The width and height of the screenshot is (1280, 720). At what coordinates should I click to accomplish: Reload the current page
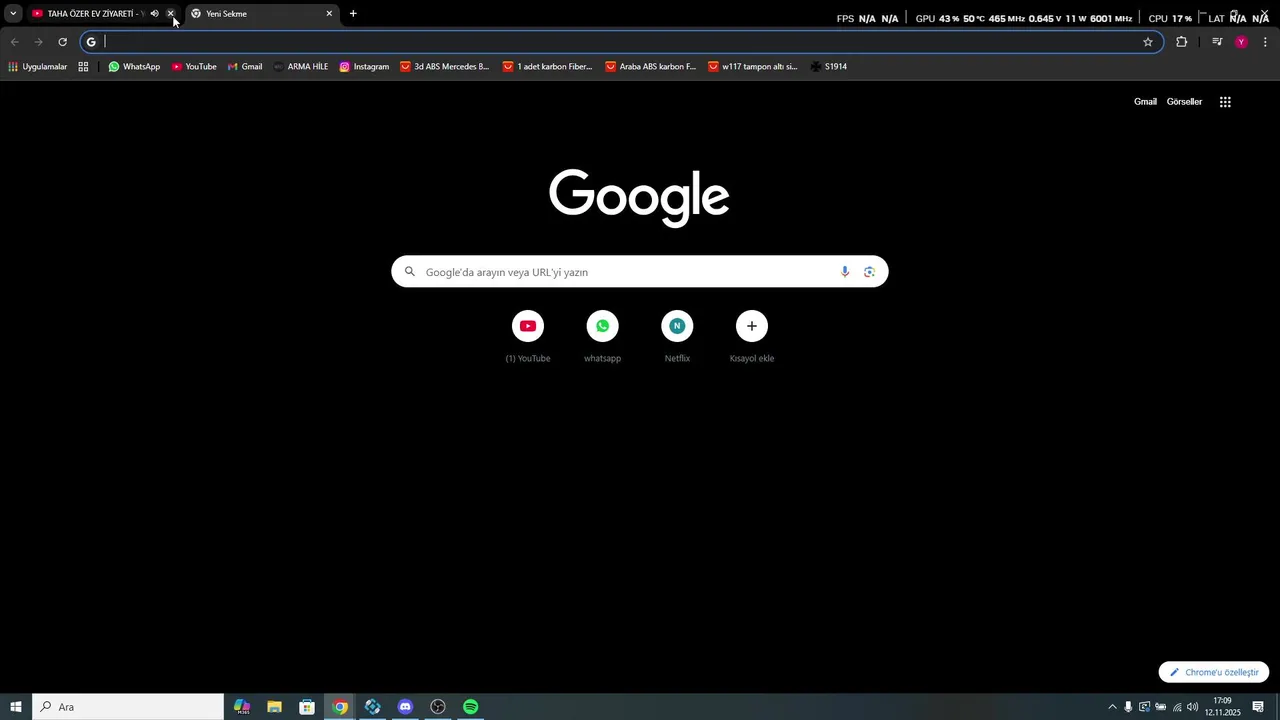click(x=62, y=42)
